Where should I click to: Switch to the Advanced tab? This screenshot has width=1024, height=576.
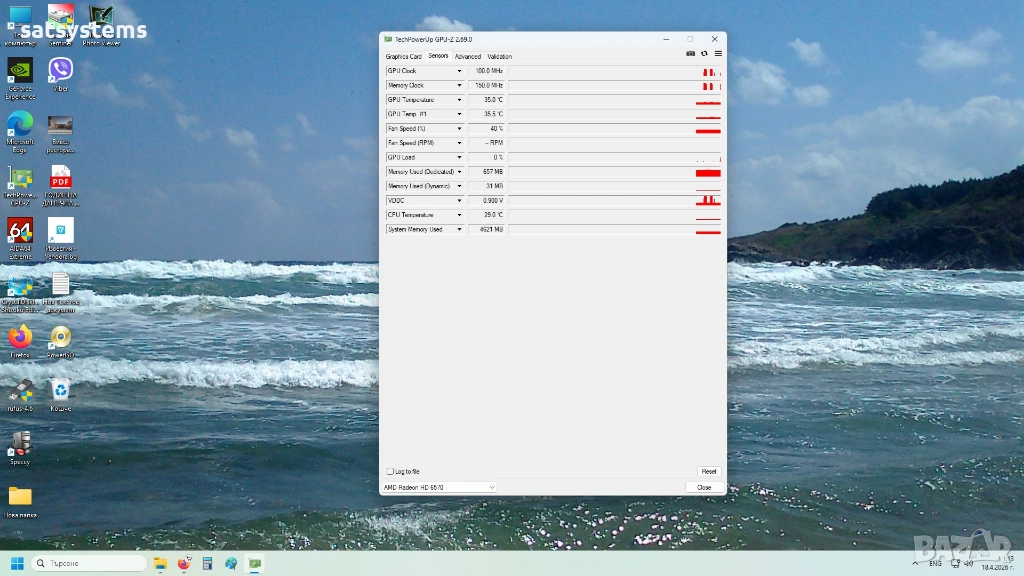(x=468, y=56)
